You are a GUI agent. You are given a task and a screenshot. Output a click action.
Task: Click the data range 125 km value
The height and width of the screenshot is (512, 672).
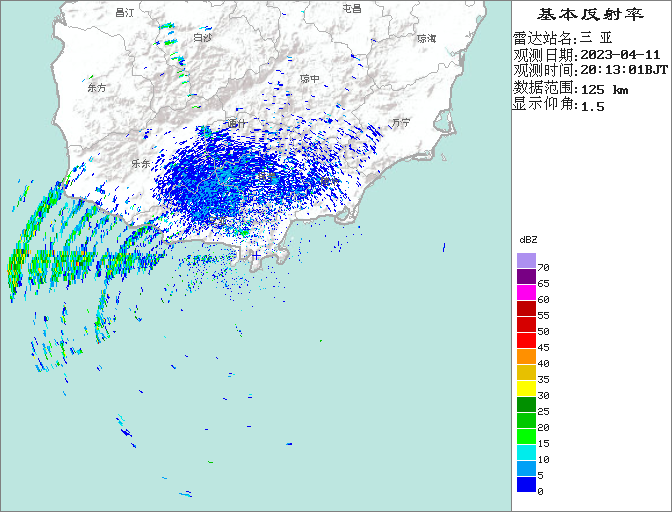pyautogui.click(x=604, y=90)
